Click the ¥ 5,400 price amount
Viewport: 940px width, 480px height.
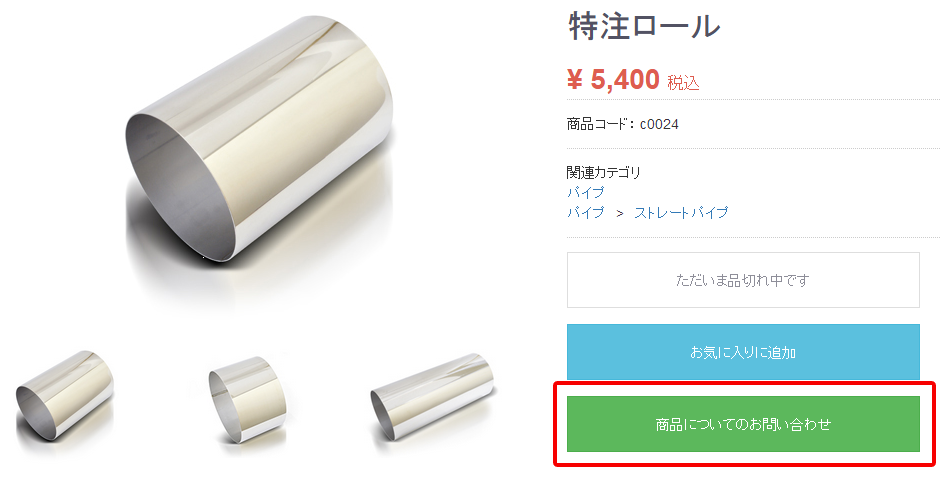pos(613,79)
